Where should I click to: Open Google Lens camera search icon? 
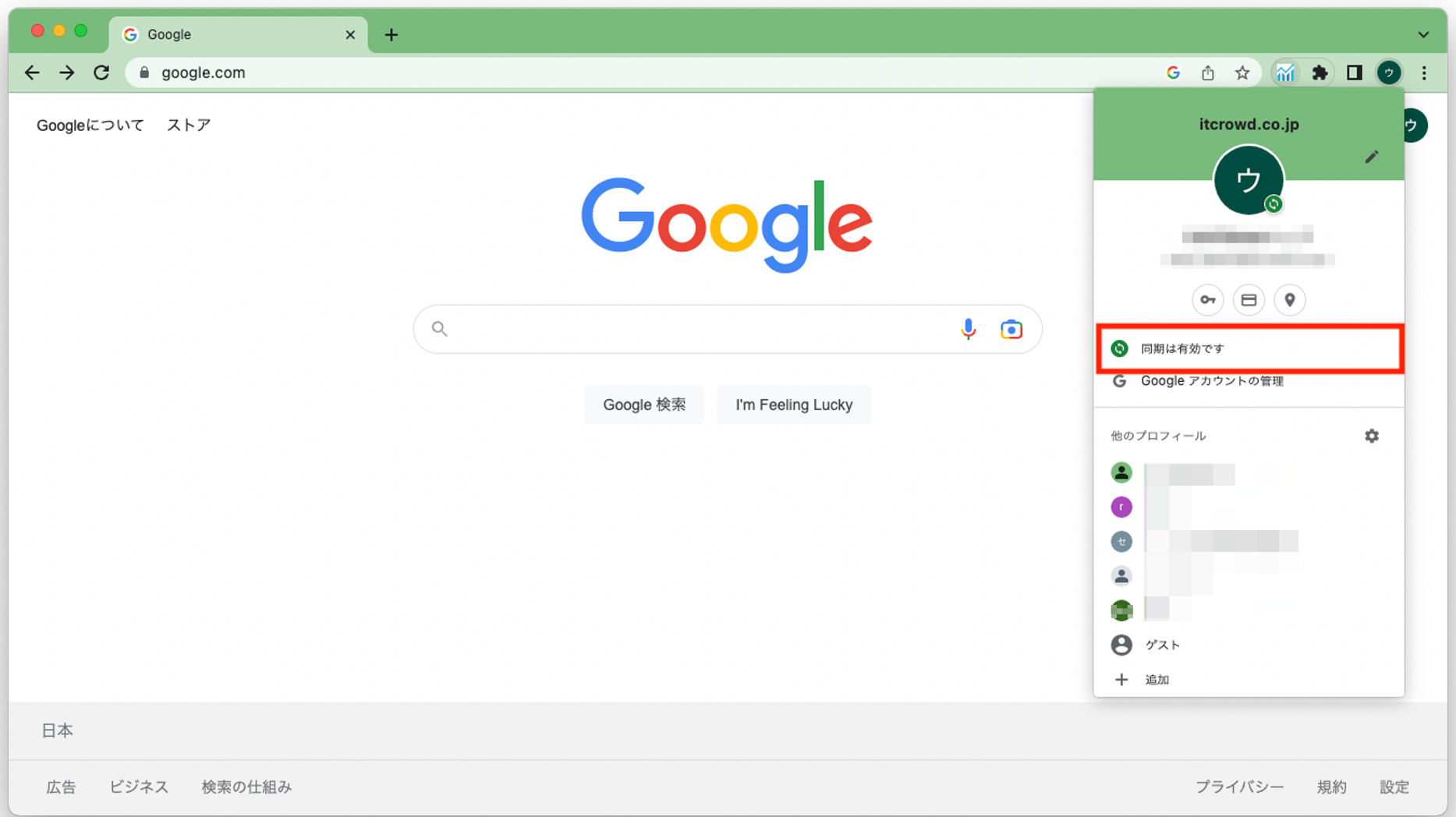[x=1011, y=330]
